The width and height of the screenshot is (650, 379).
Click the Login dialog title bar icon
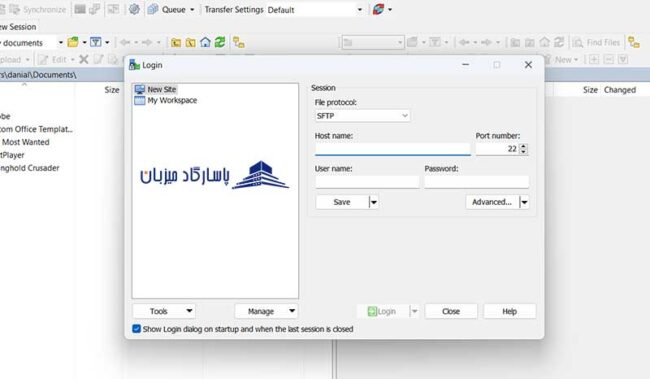(134, 65)
